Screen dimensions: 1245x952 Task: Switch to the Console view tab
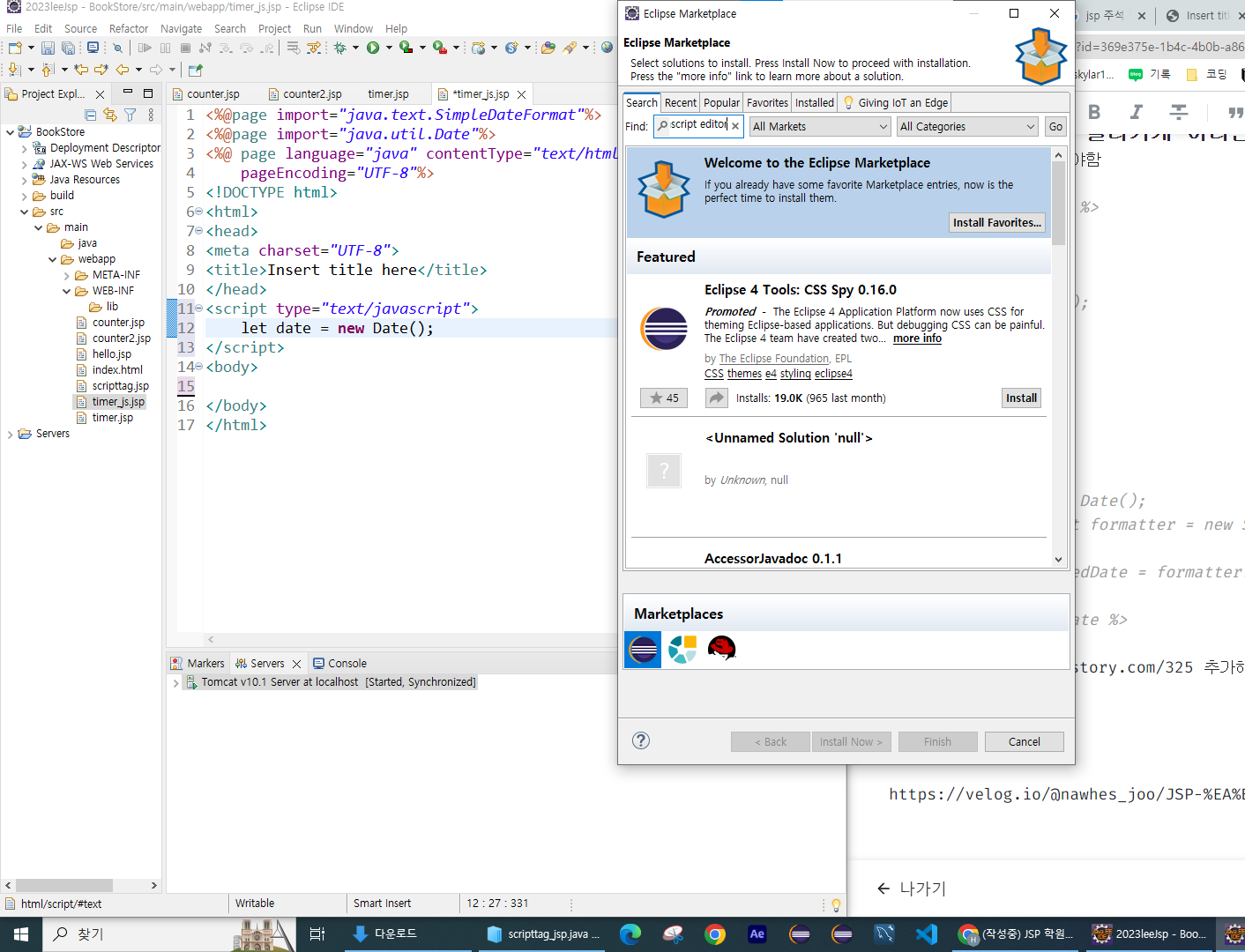(339, 664)
